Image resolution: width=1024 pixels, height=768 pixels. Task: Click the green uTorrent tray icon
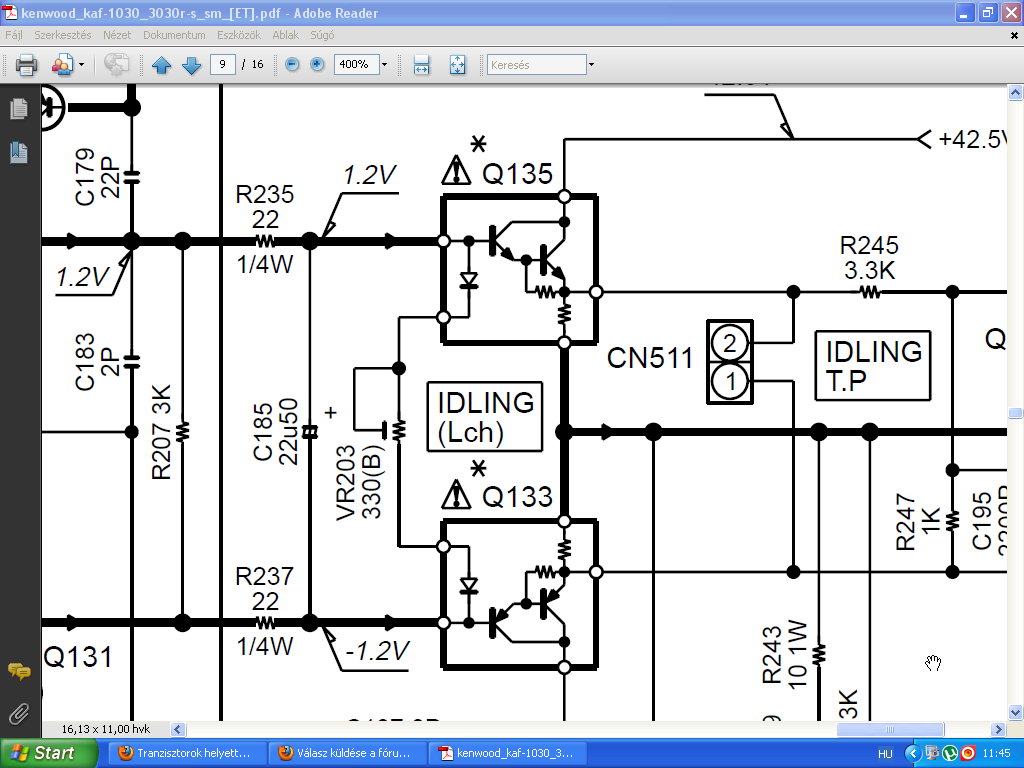pyautogui.click(x=950, y=754)
